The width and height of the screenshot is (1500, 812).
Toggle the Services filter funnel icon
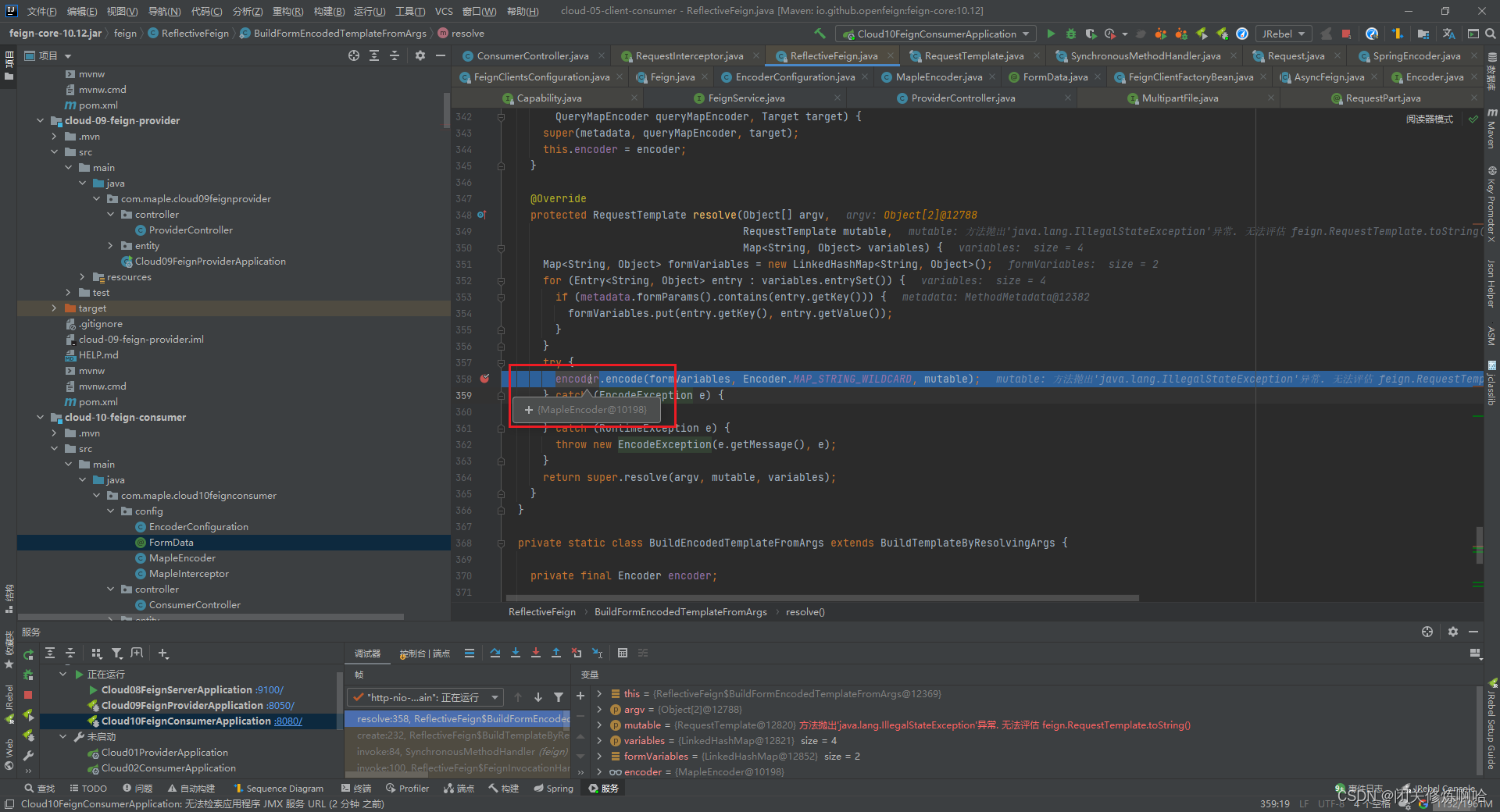click(x=117, y=654)
